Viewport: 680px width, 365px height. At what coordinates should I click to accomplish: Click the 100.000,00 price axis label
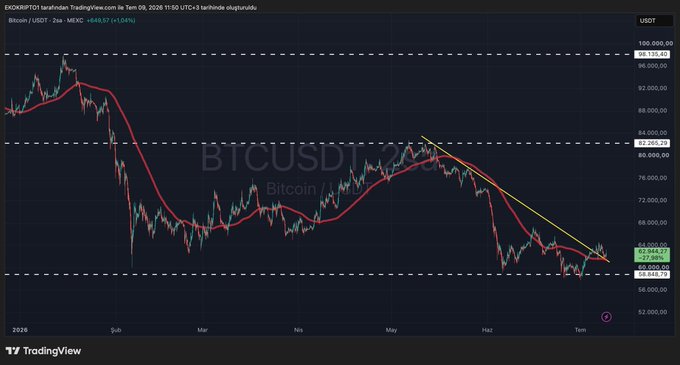coord(656,43)
